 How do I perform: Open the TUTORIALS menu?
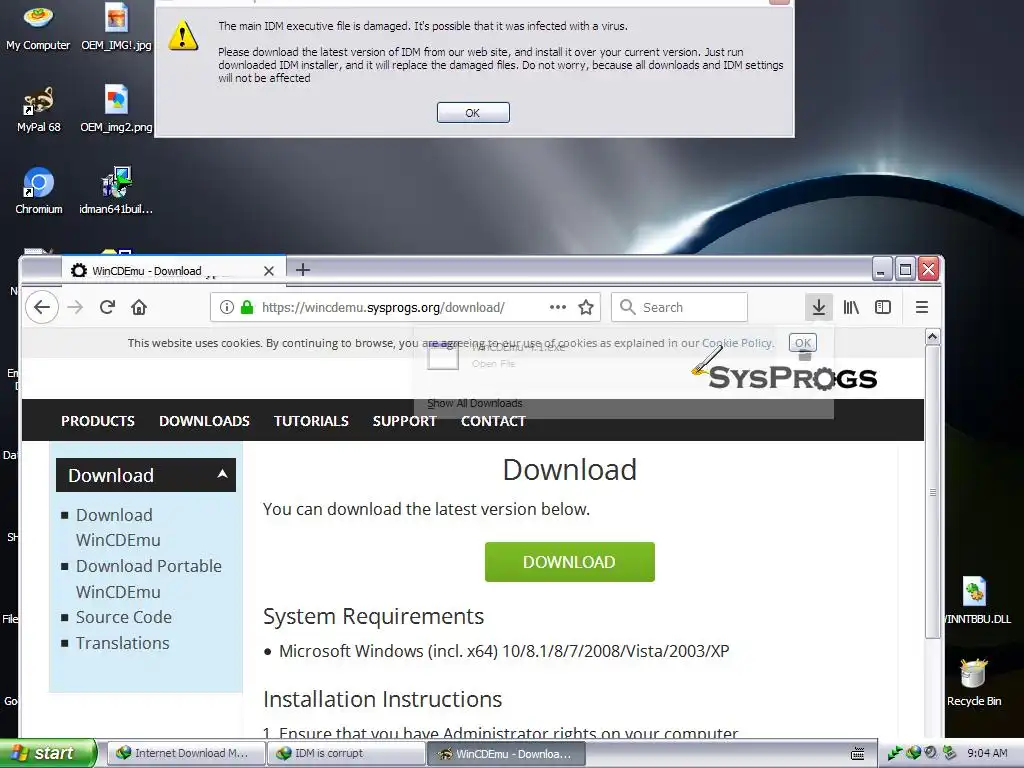(311, 421)
